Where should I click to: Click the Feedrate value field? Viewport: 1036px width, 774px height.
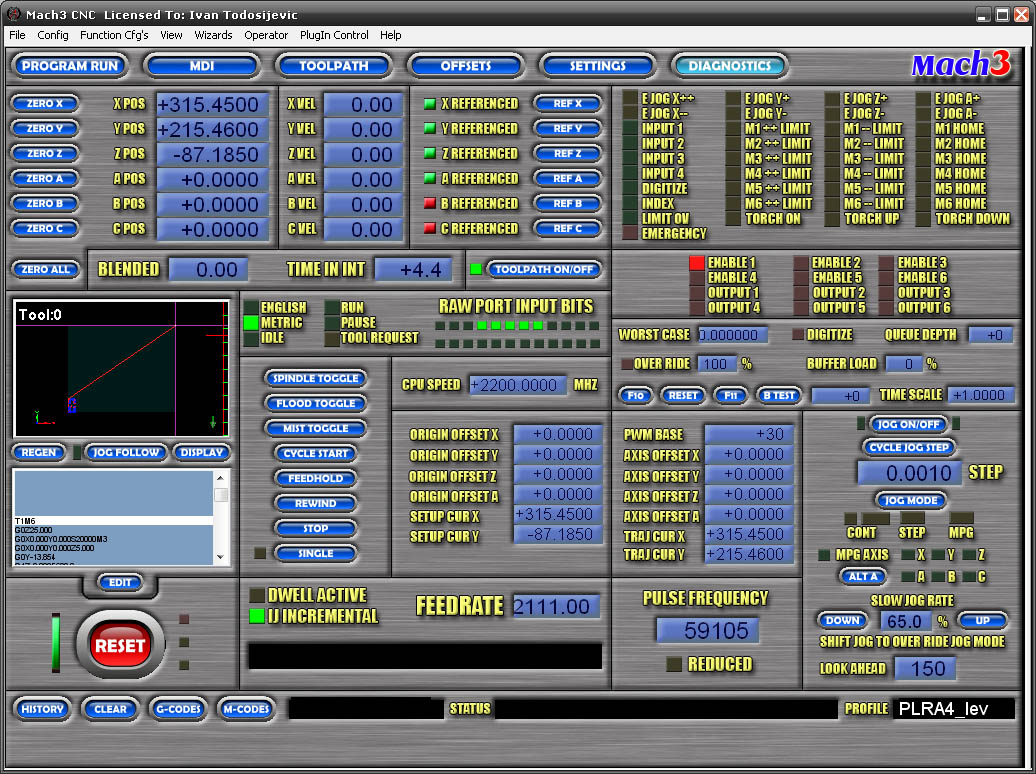(556, 606)
